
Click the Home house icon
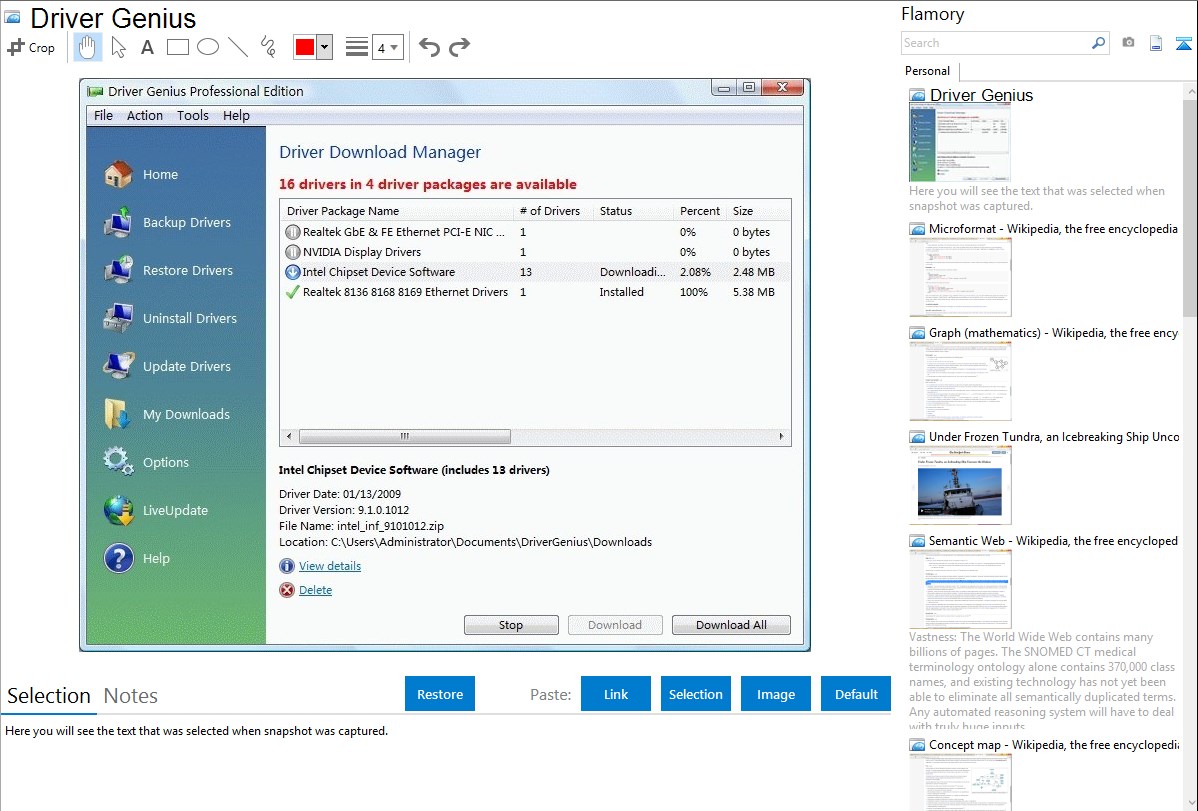coord(118,174)
